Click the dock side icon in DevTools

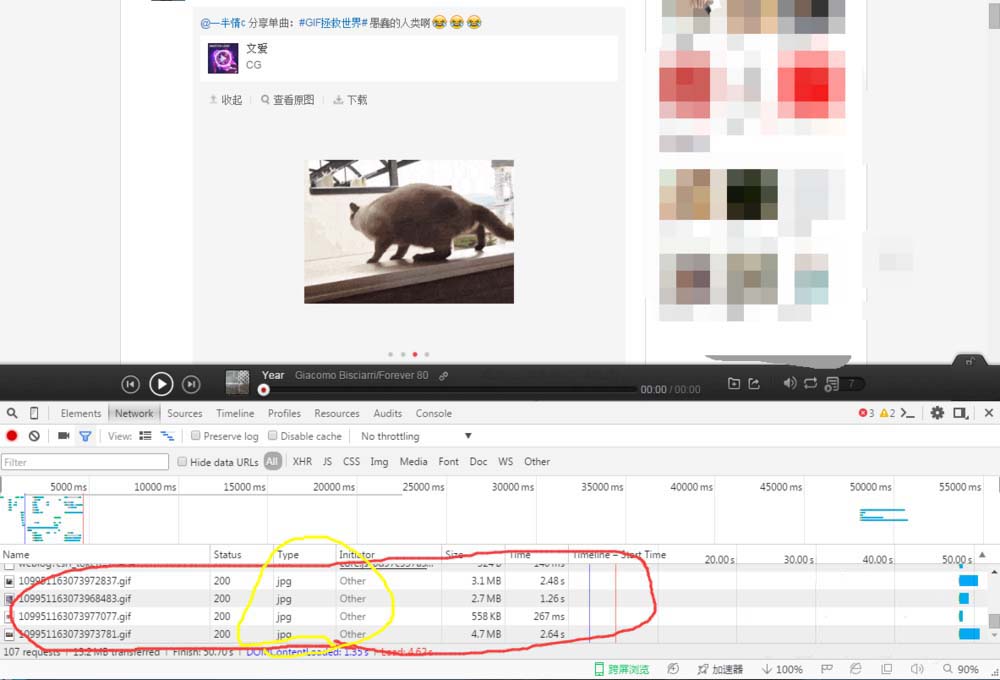[960, 413]
